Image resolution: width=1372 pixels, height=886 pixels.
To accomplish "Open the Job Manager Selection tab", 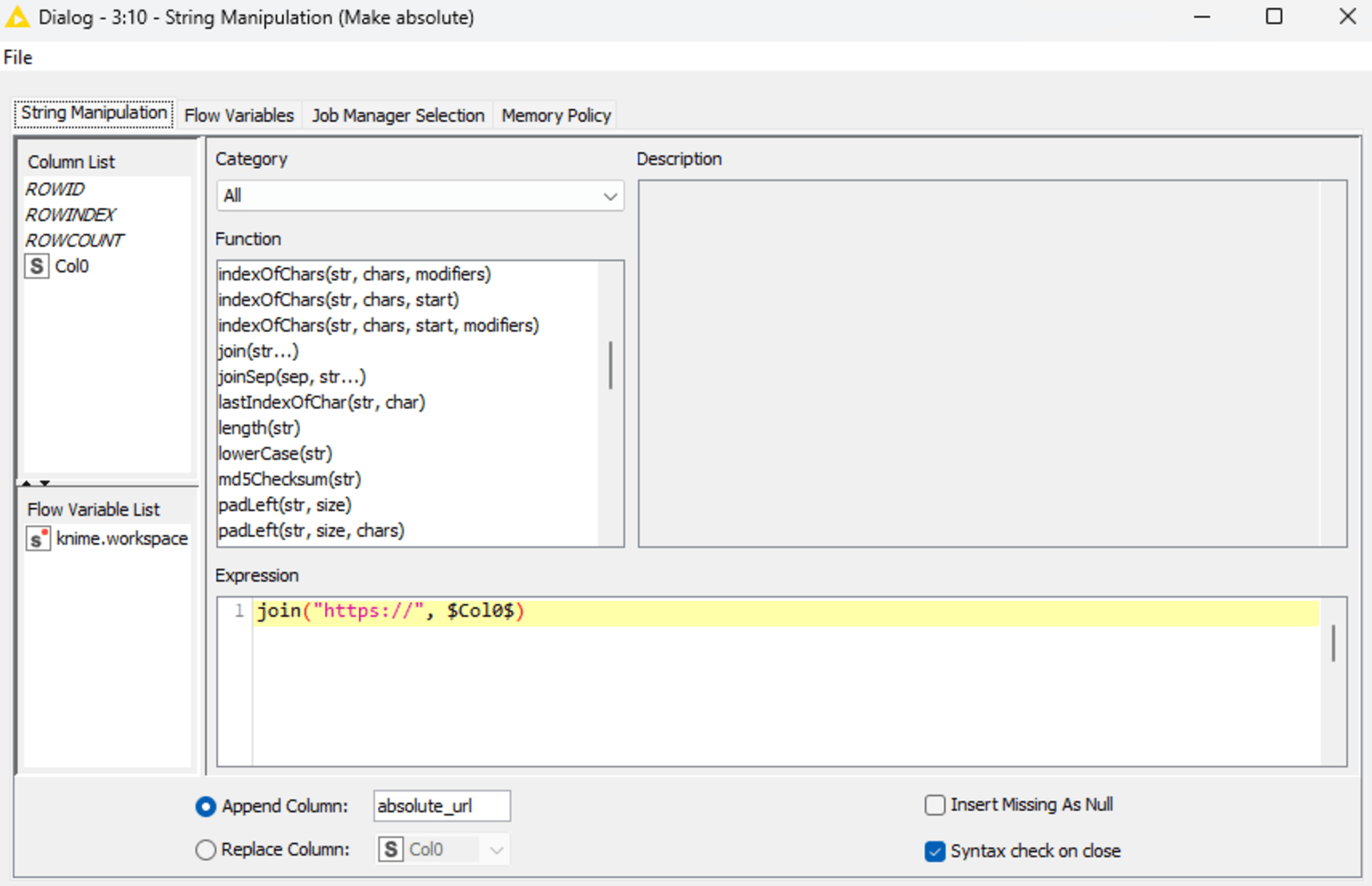I will 397,115.
